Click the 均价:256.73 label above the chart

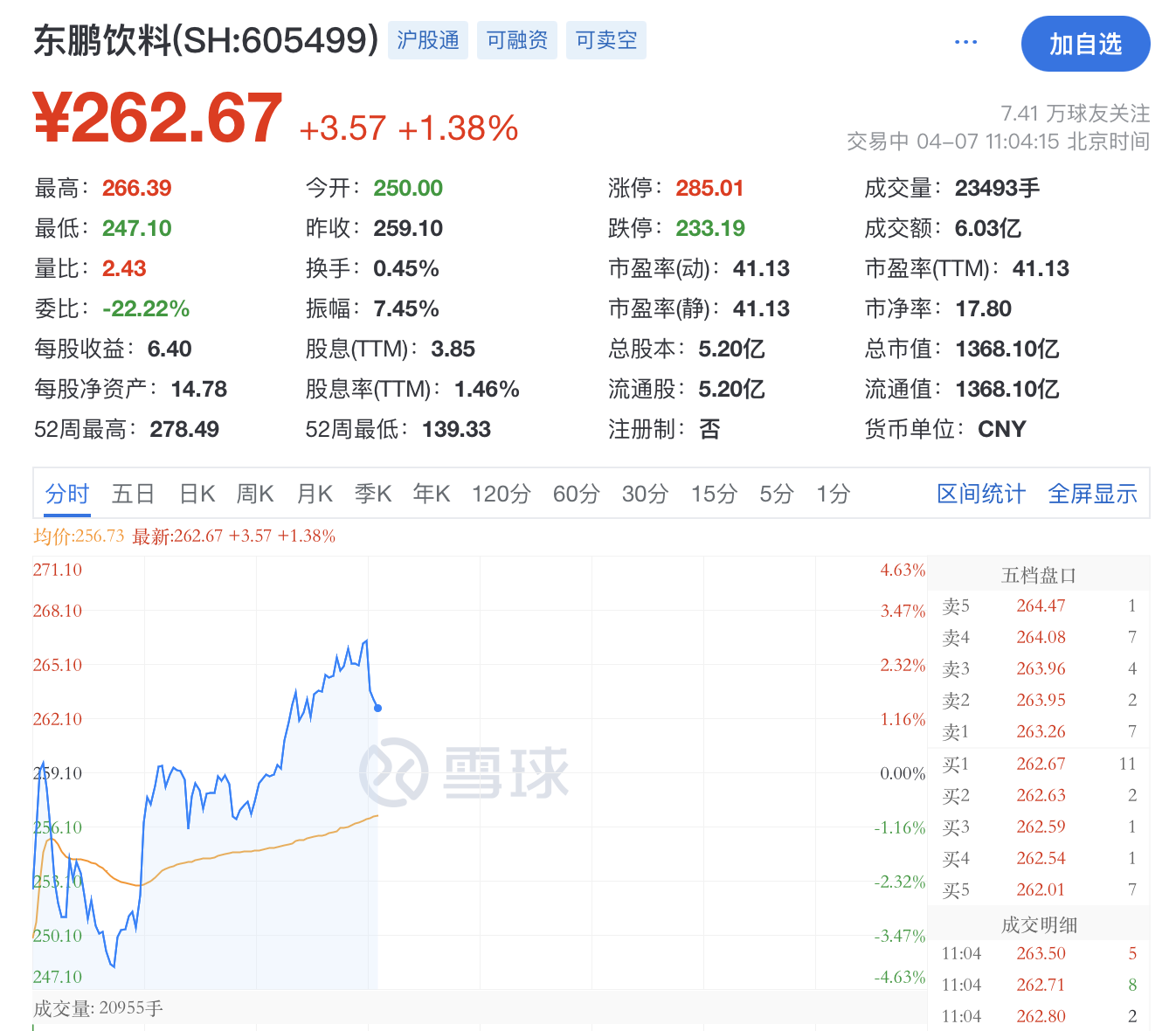[79, 536]
